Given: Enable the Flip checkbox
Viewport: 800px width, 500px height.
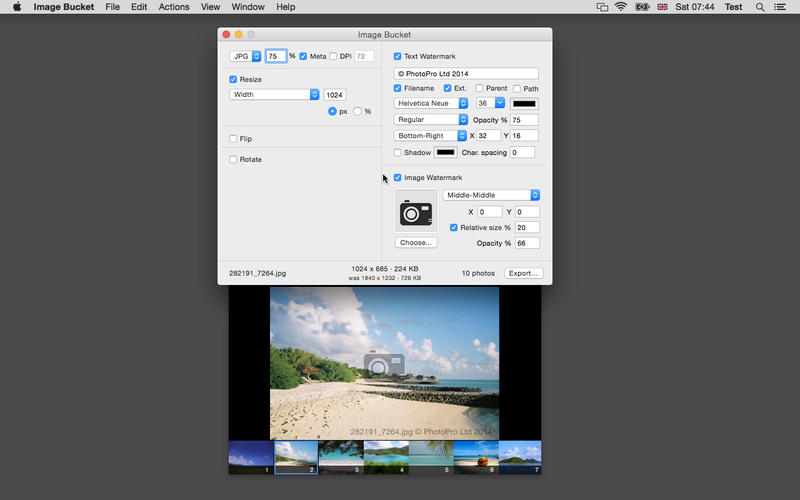Looking at the screenshot, I should pyautogui.click(x=233, y=138).
